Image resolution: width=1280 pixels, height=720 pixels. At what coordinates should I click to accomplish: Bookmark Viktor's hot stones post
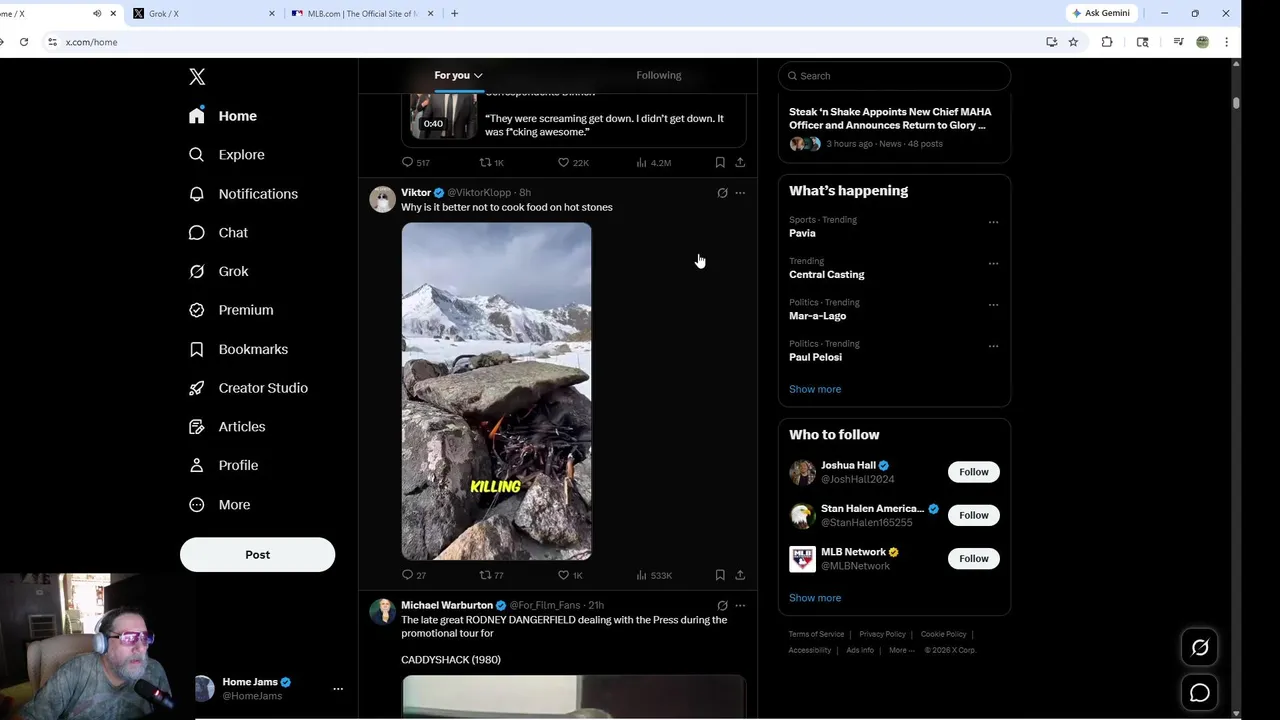click(x=720, y=575)
